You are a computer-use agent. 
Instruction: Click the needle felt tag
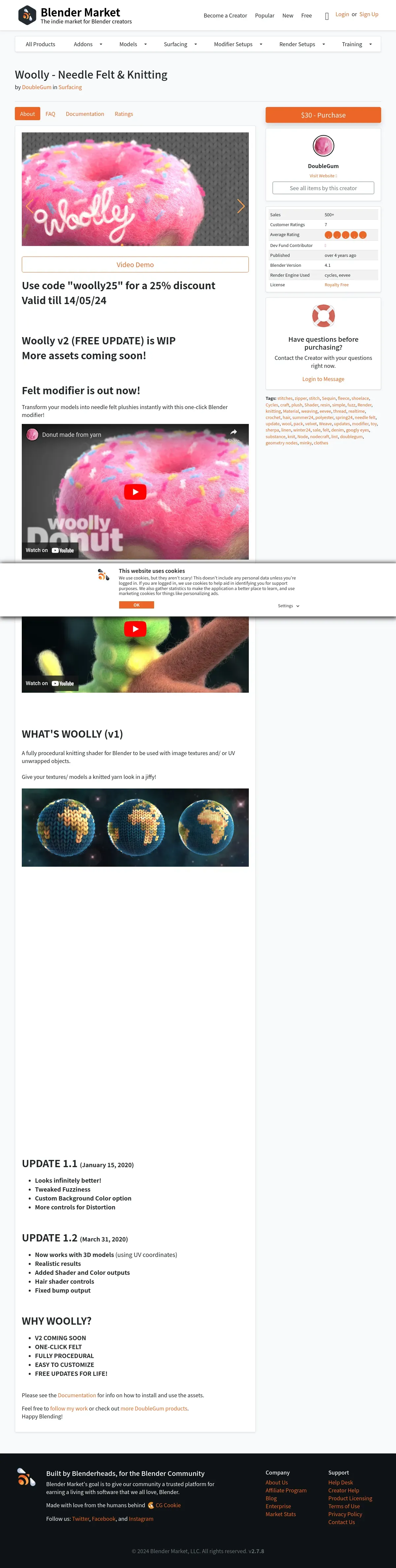click(x=365, y=418)
